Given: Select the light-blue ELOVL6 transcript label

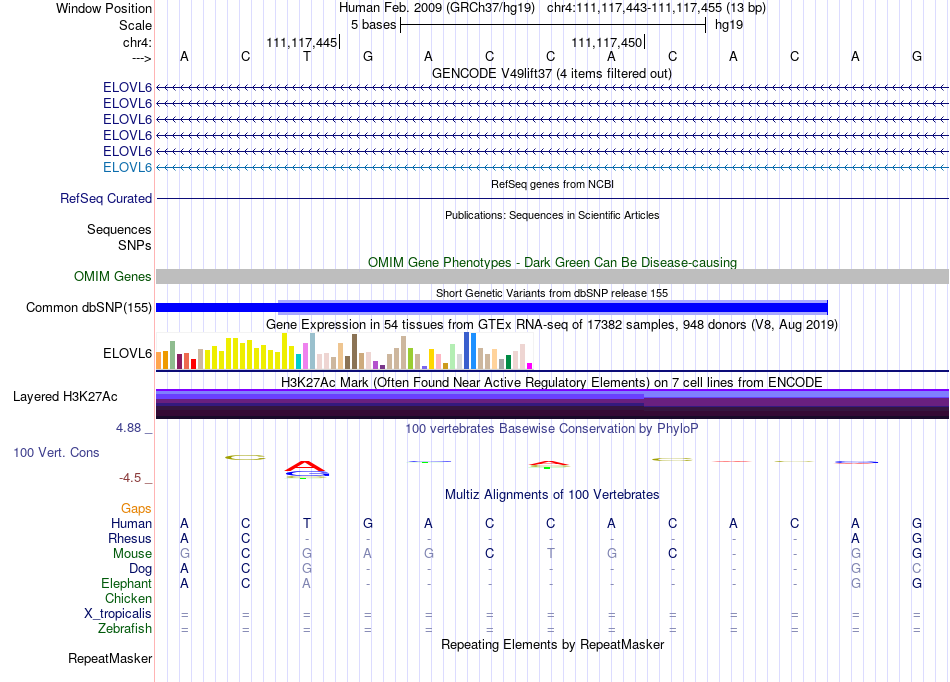Looking at the screenshot, I should [127, 167].
